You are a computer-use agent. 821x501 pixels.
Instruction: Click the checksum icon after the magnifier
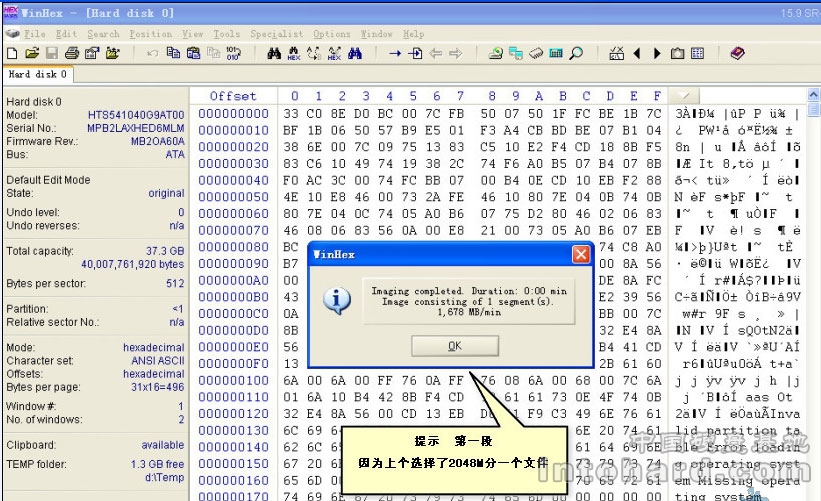tap(616, 53)
